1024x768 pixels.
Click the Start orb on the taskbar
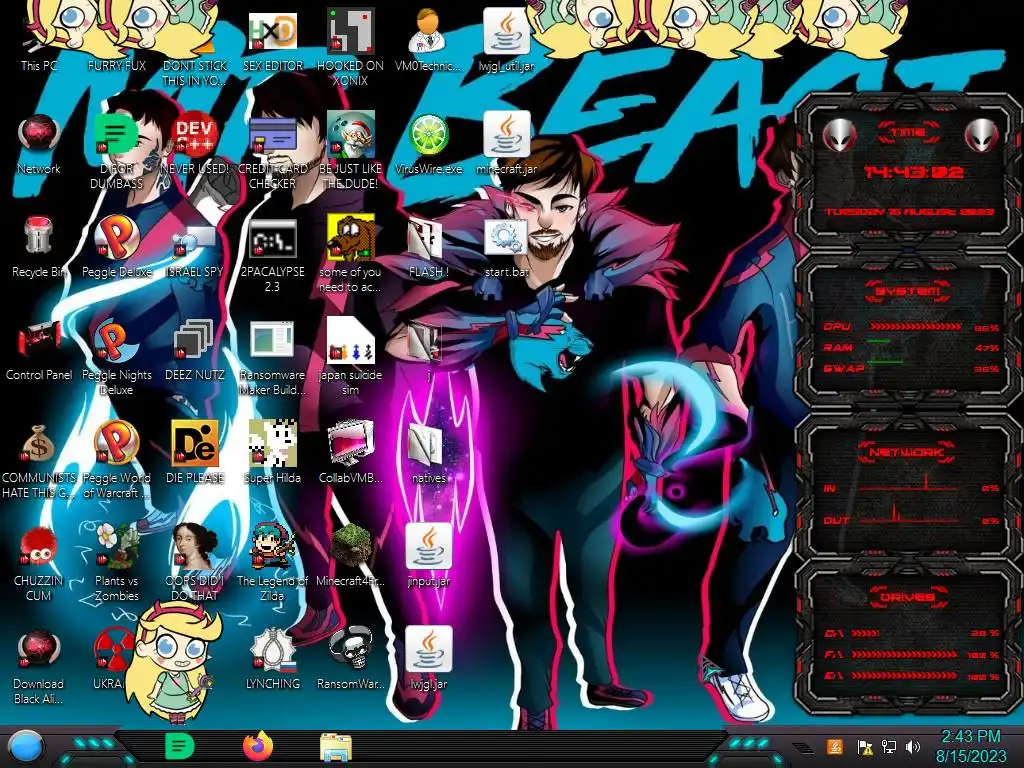pos(26,747)
